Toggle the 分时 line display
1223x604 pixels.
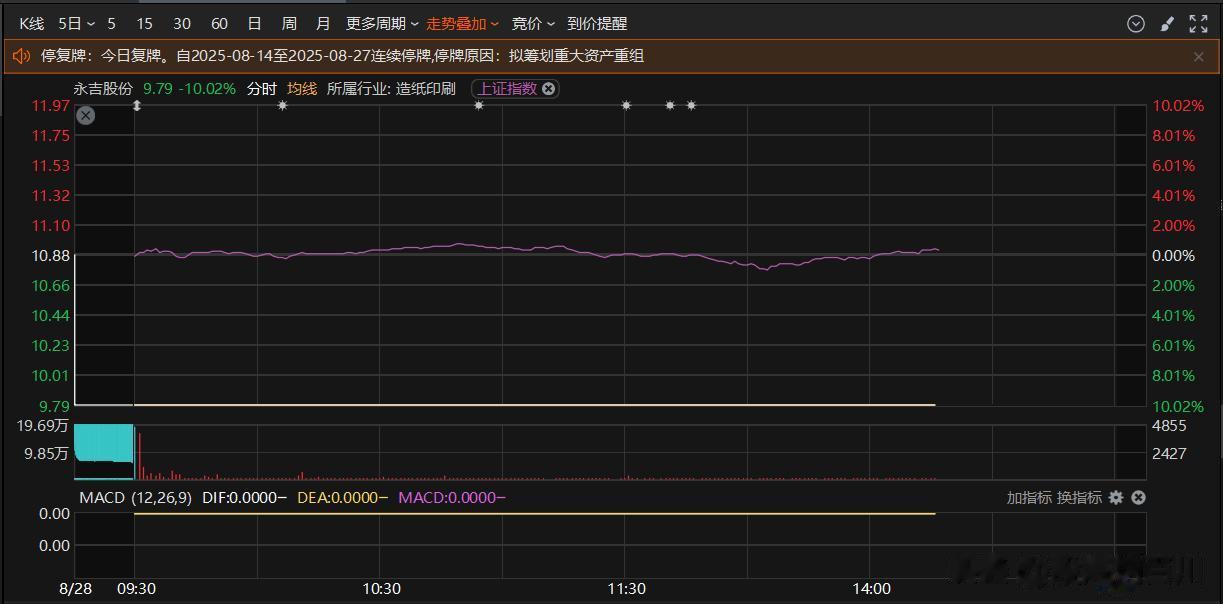pos(261,89)
